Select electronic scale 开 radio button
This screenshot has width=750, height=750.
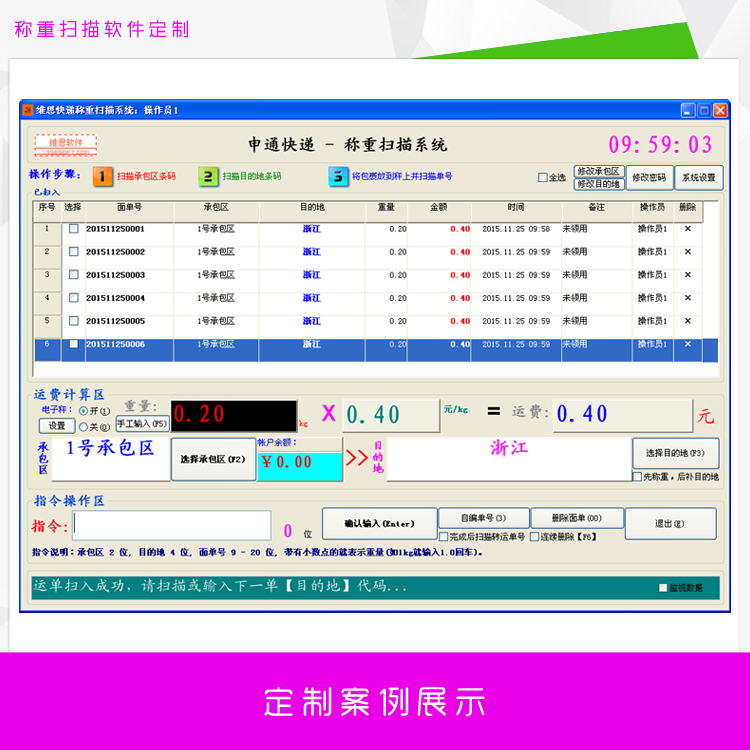tap(83, 411)
